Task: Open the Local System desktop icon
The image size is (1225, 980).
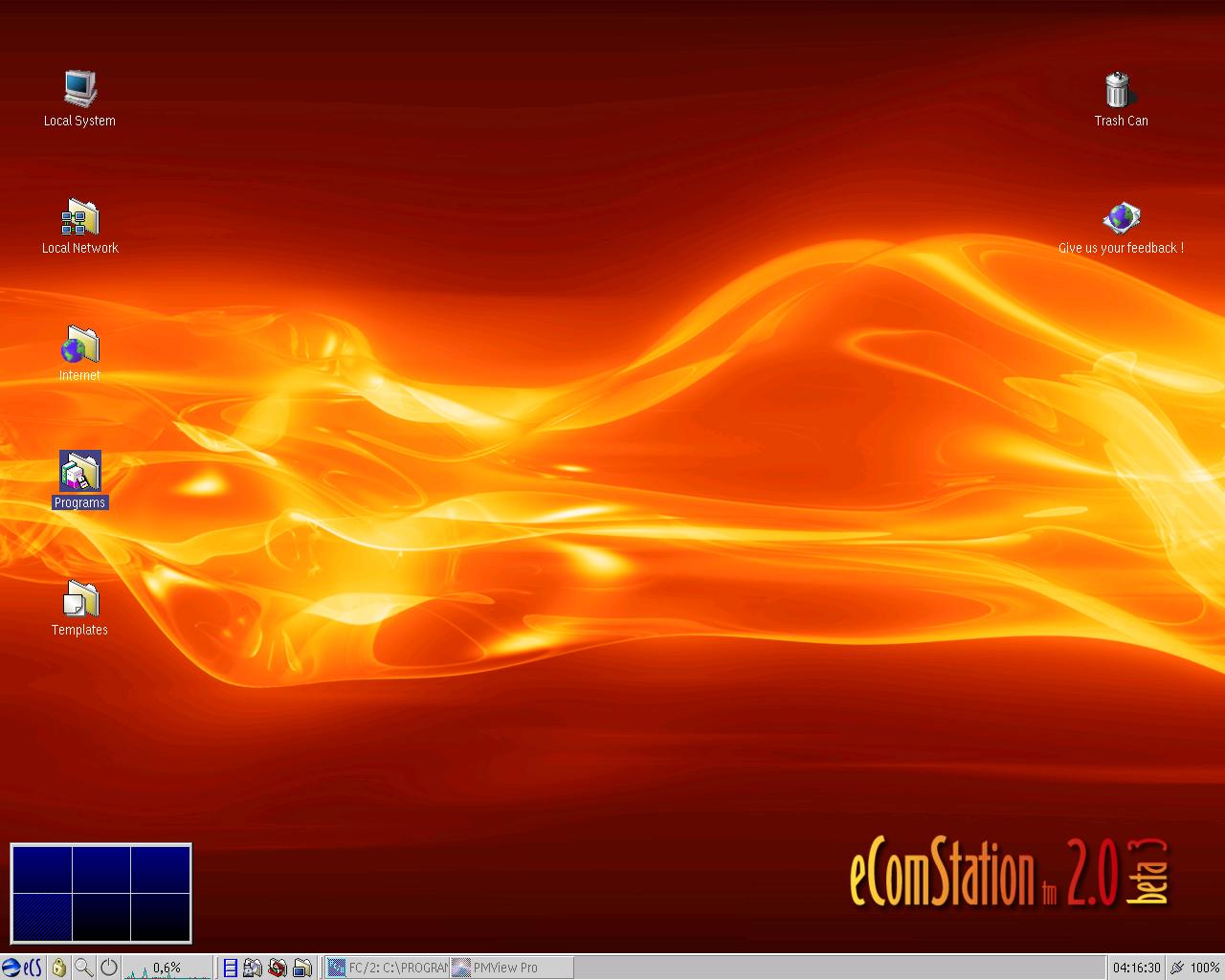Action: click(x=80, y=89)
